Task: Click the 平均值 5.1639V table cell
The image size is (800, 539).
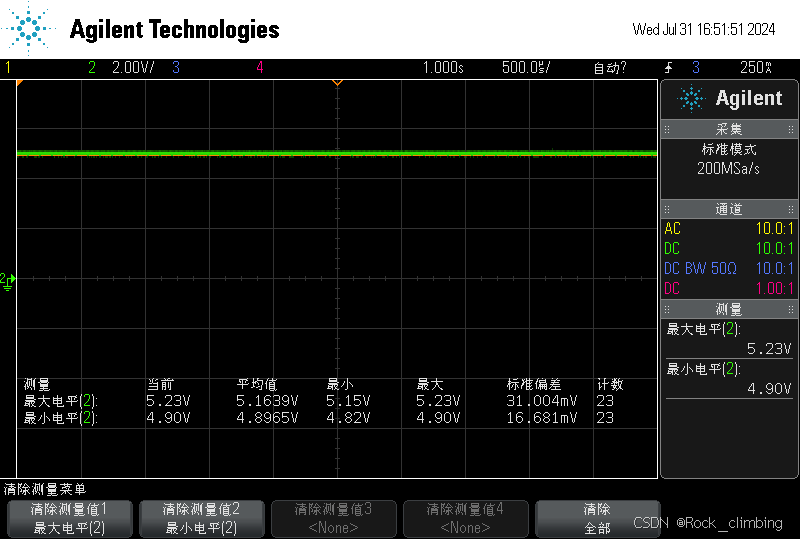Action: [267, 401]
